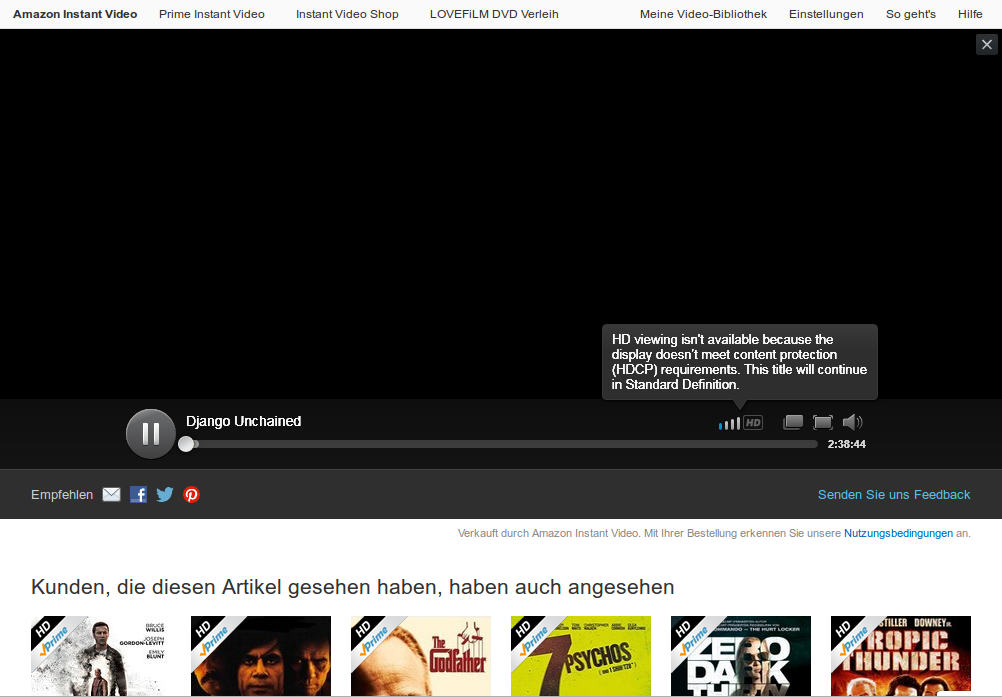Open the Bruce Willis movie thumbnail
This screenshot has height=697, width=1002.
[x=101, y=656]
